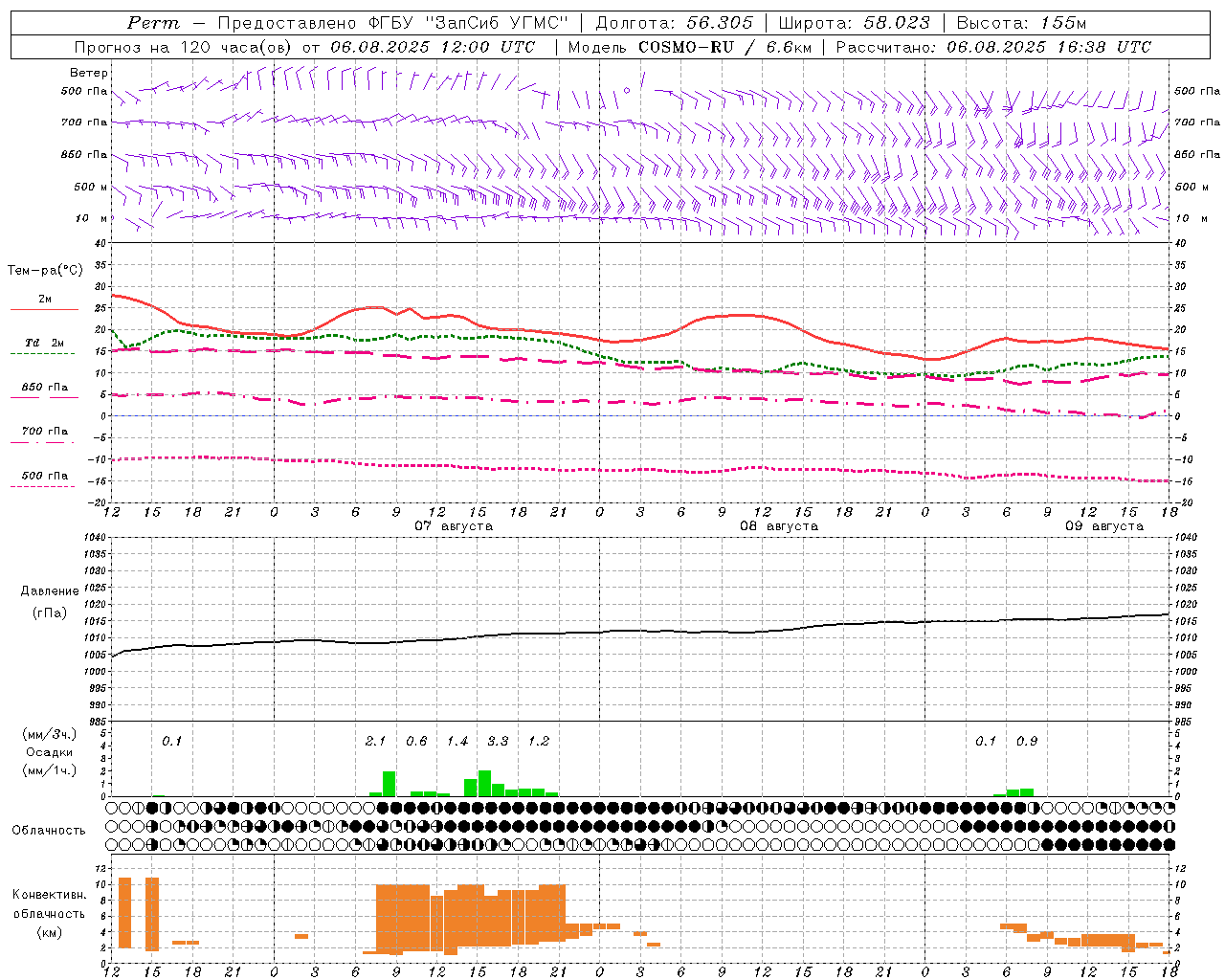Click the '(мм/3ч.)' precipitation unit label
Image resolution: width=1225 pixels, height=980 pixels.
[50, 734]
